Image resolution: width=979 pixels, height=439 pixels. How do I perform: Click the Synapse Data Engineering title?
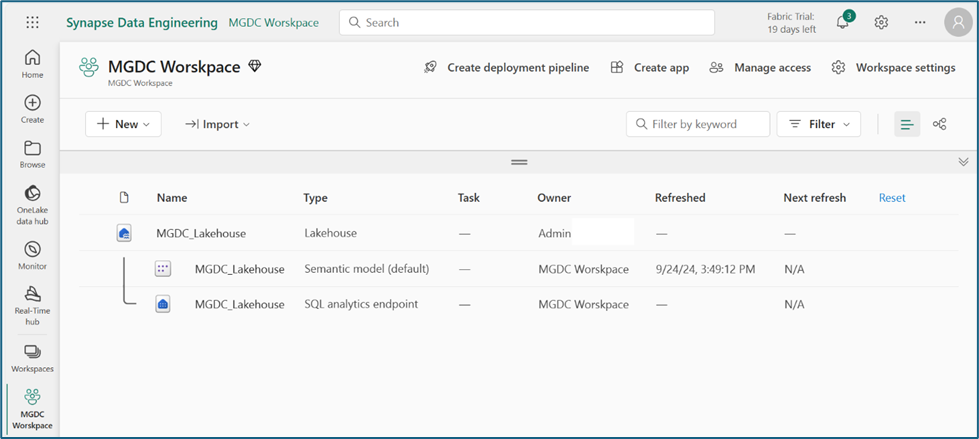tap(142, 23)
